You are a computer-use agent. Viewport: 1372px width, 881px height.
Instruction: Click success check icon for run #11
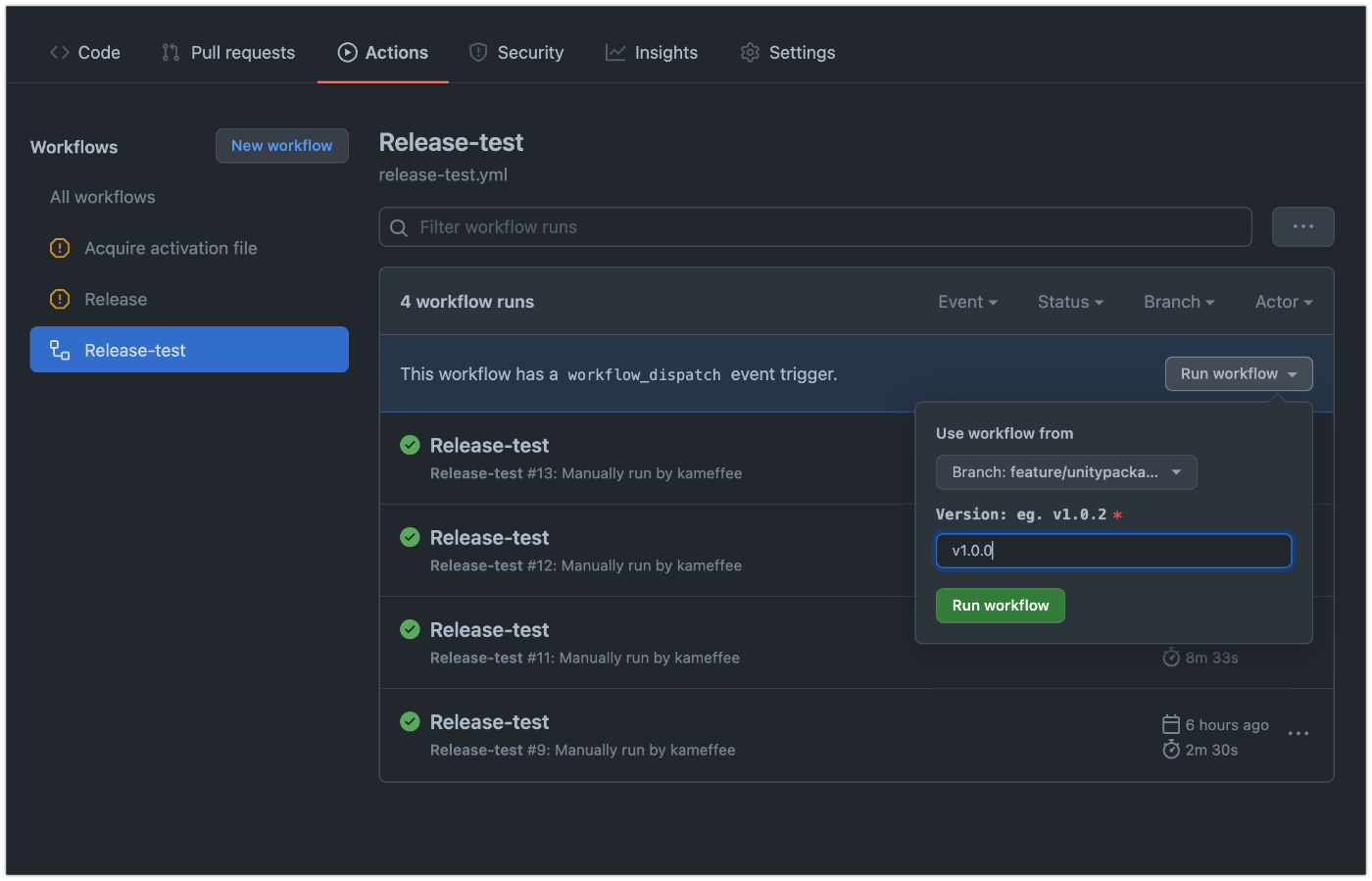pyautogui.click(x=411, y=629)
